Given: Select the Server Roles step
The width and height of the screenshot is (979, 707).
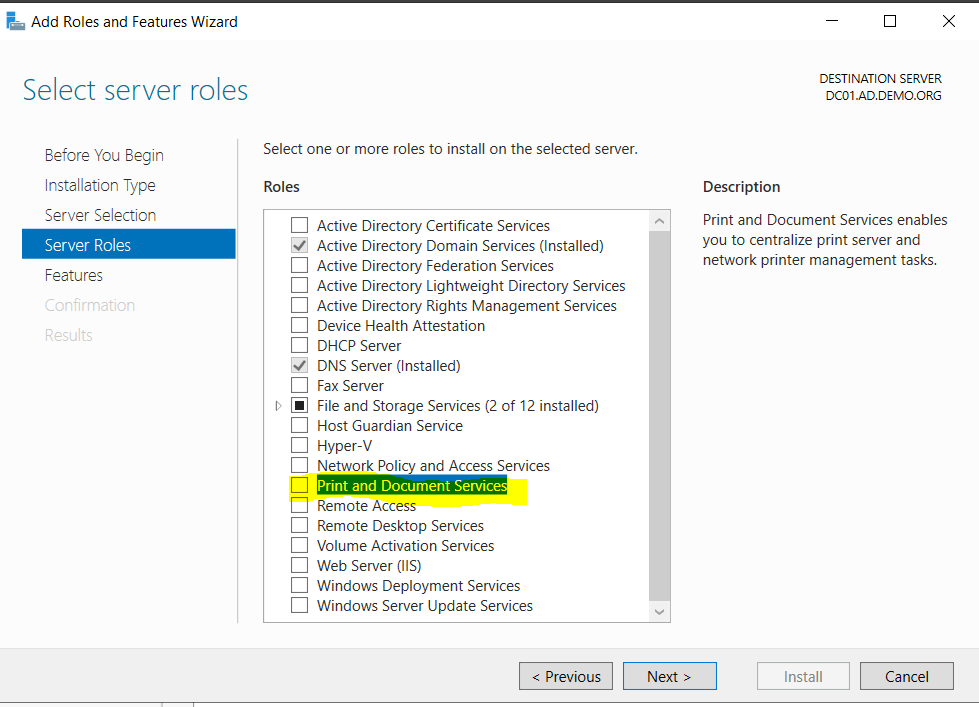Looking at the screenshot, I should 129,244.
